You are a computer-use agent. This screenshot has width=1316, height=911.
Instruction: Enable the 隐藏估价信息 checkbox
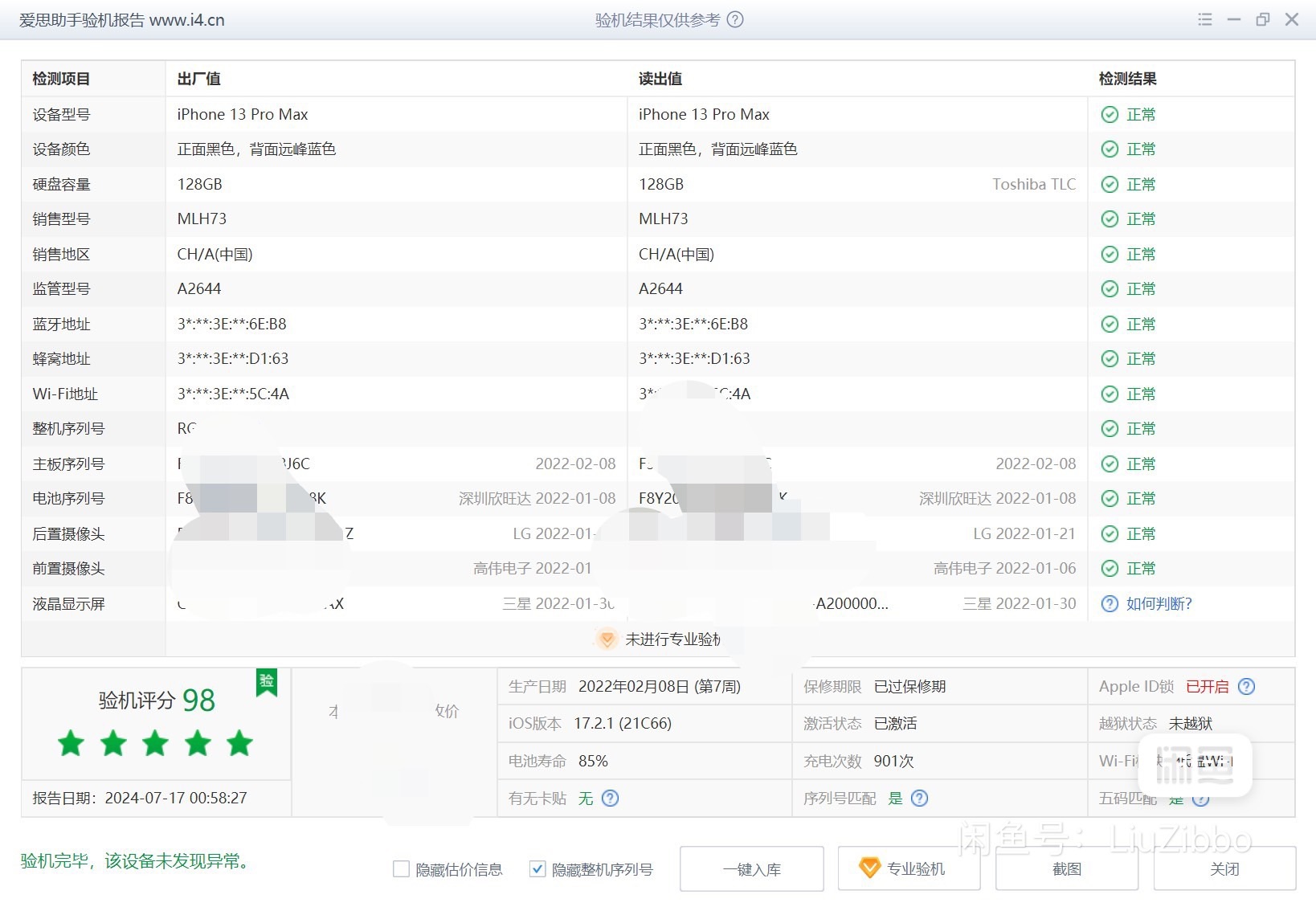click(401, 869)
